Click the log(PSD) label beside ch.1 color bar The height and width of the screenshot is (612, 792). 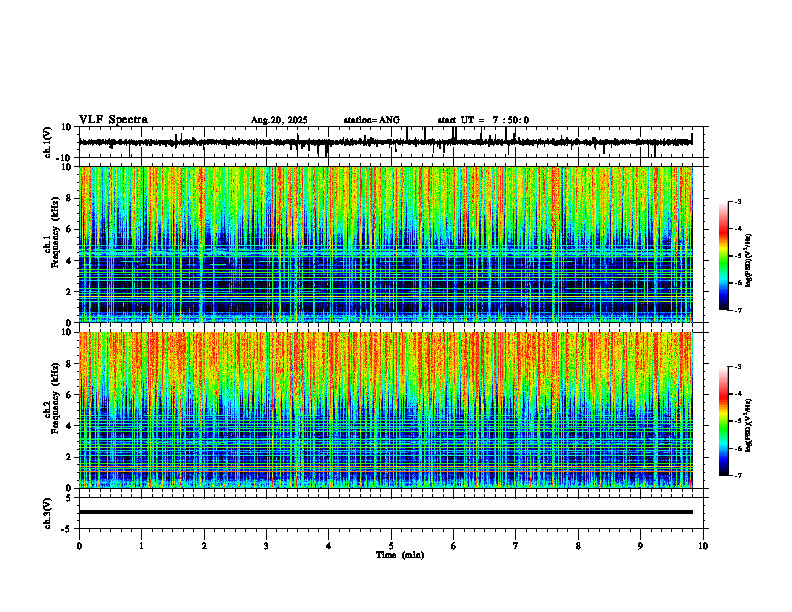tap(749, 261)
